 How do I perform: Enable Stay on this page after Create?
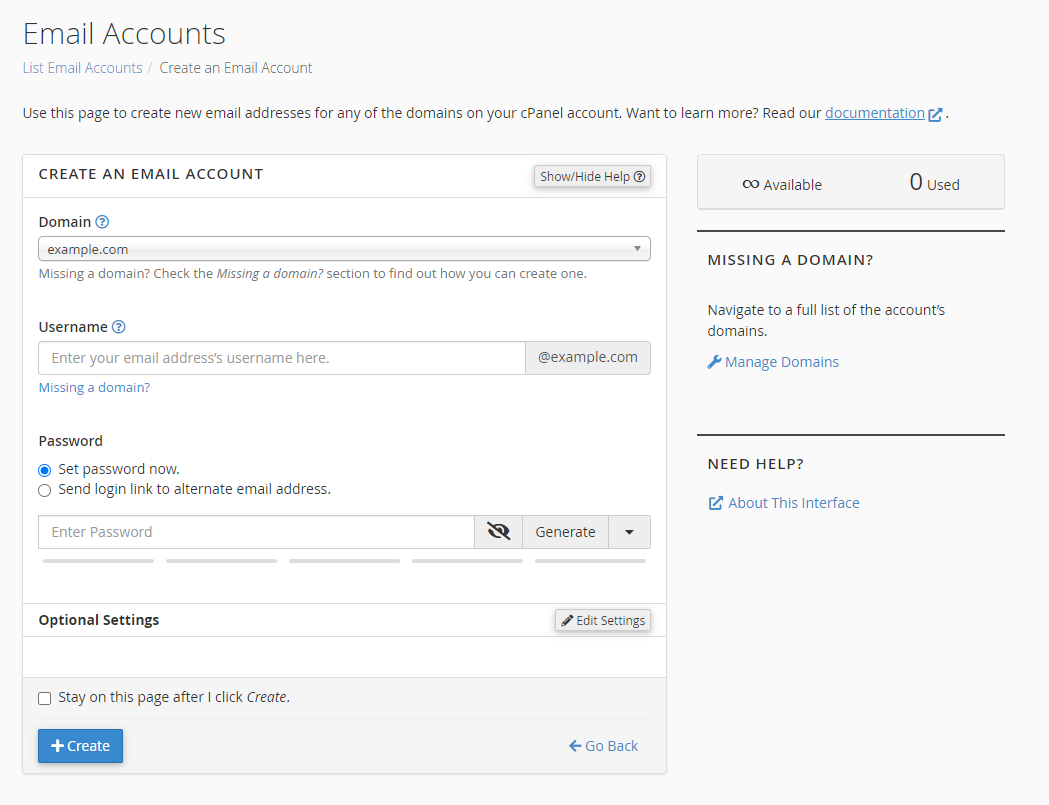(x=44, y=697)
